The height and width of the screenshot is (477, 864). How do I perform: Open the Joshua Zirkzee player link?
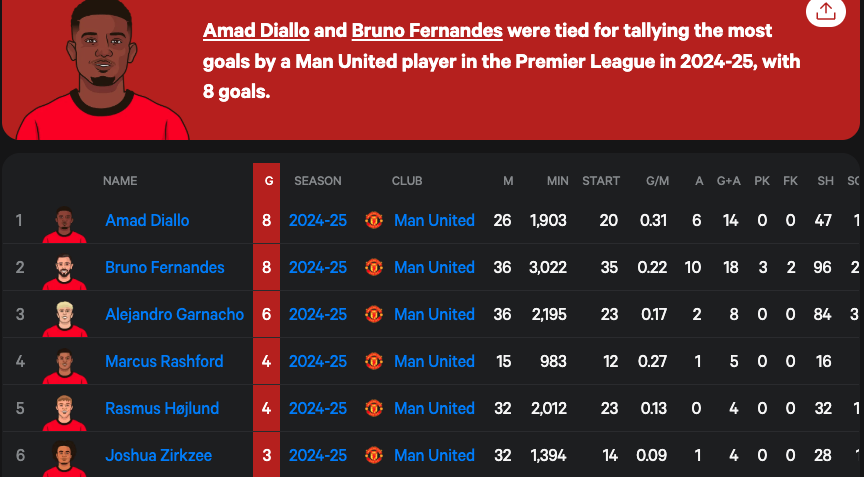coord(159,455)
